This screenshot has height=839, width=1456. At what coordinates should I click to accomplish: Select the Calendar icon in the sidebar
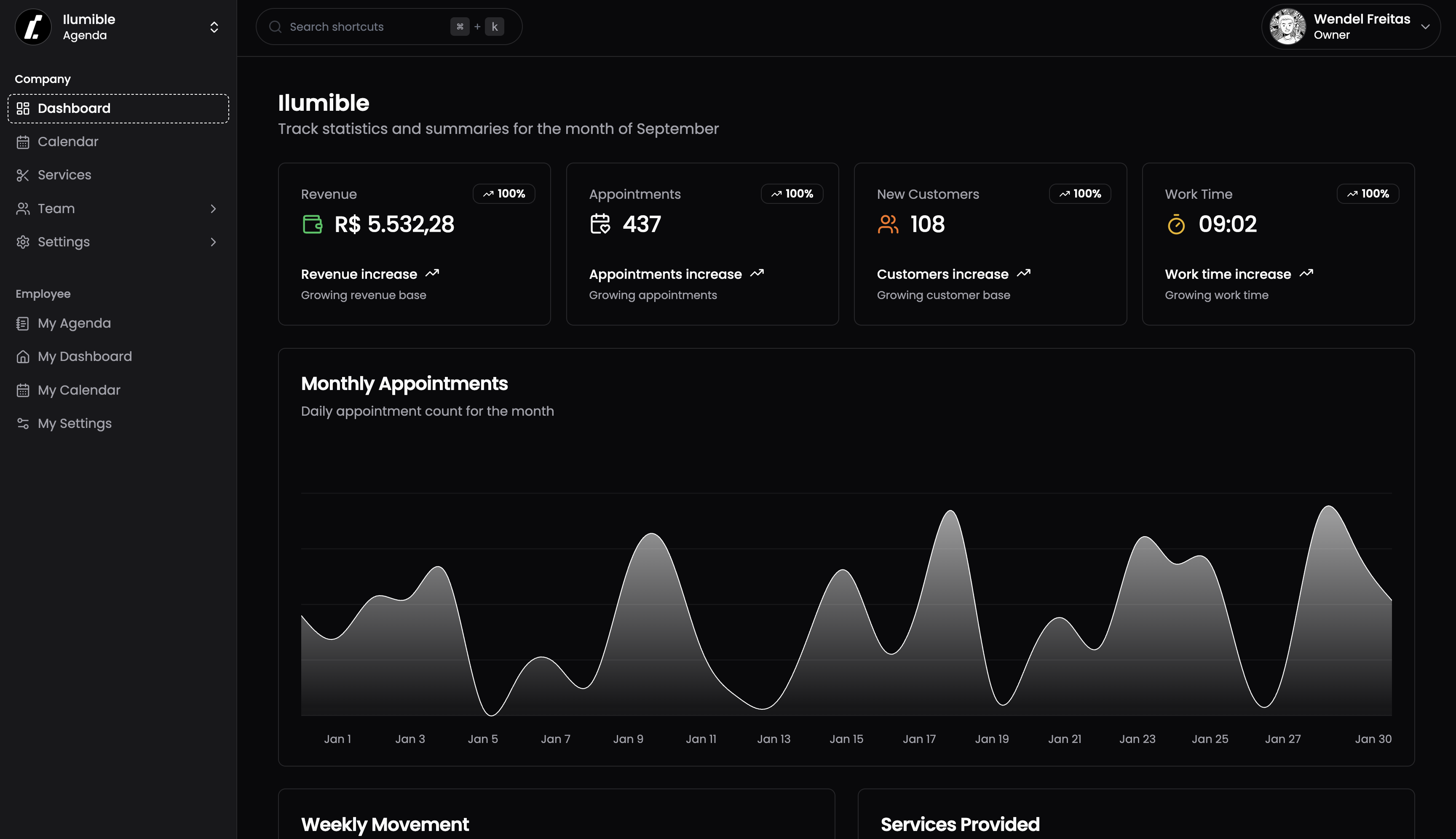[x=23, y=141]
